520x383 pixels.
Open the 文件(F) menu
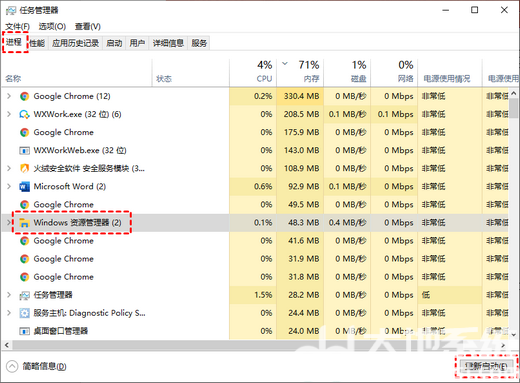[x=17, y=26]
